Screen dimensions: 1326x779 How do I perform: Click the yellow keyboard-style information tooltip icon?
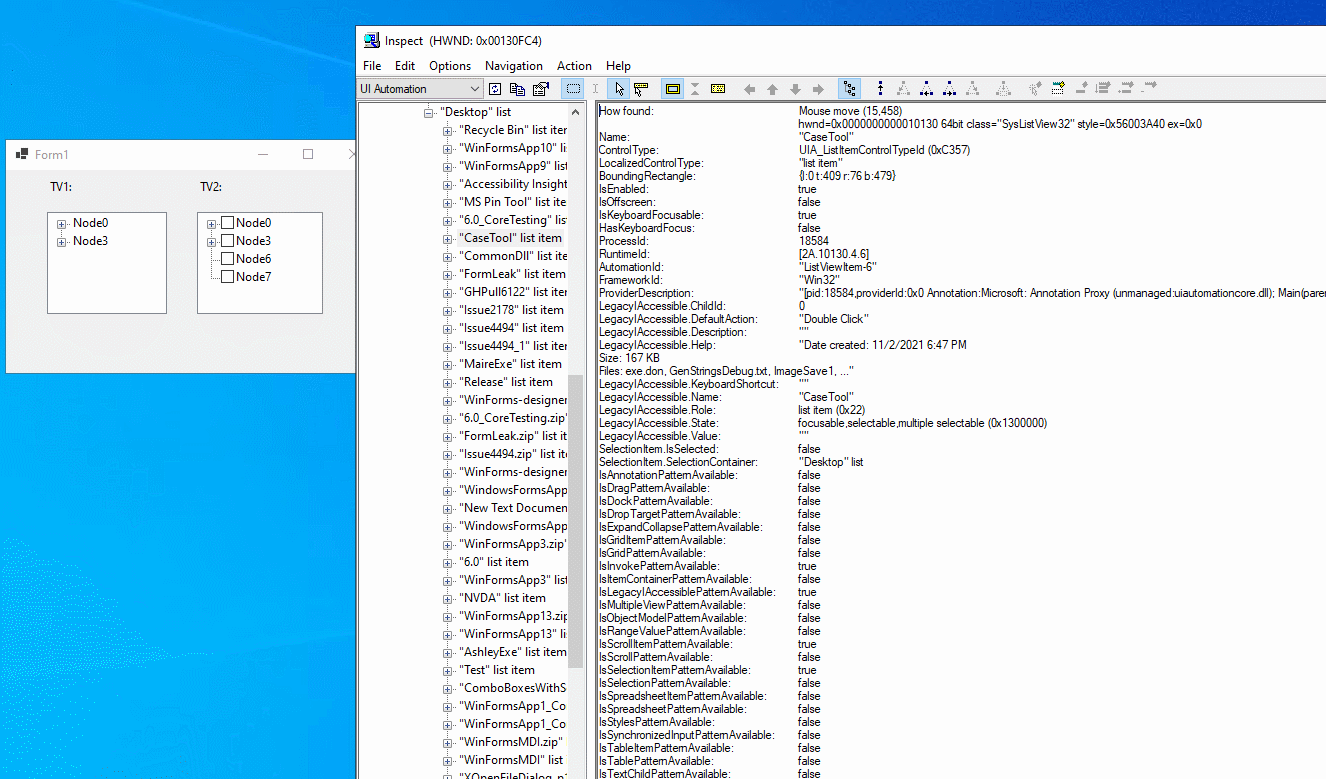click(717, 89)
